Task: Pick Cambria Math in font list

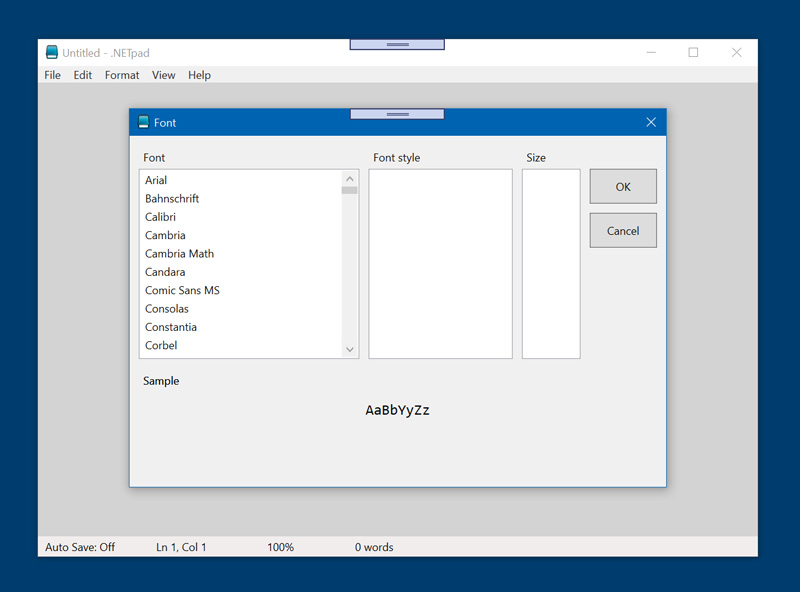Action: click(179, 254)
